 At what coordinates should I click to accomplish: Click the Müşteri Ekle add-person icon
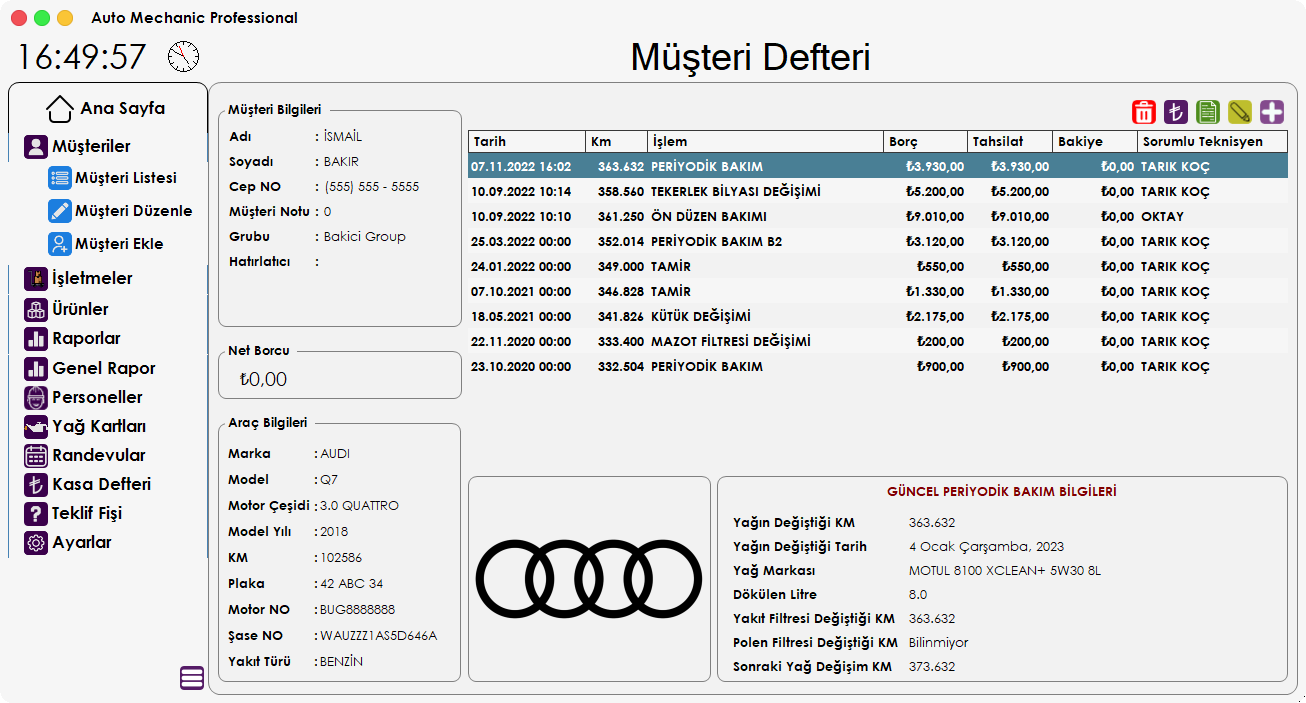click(x=59, y=244)
